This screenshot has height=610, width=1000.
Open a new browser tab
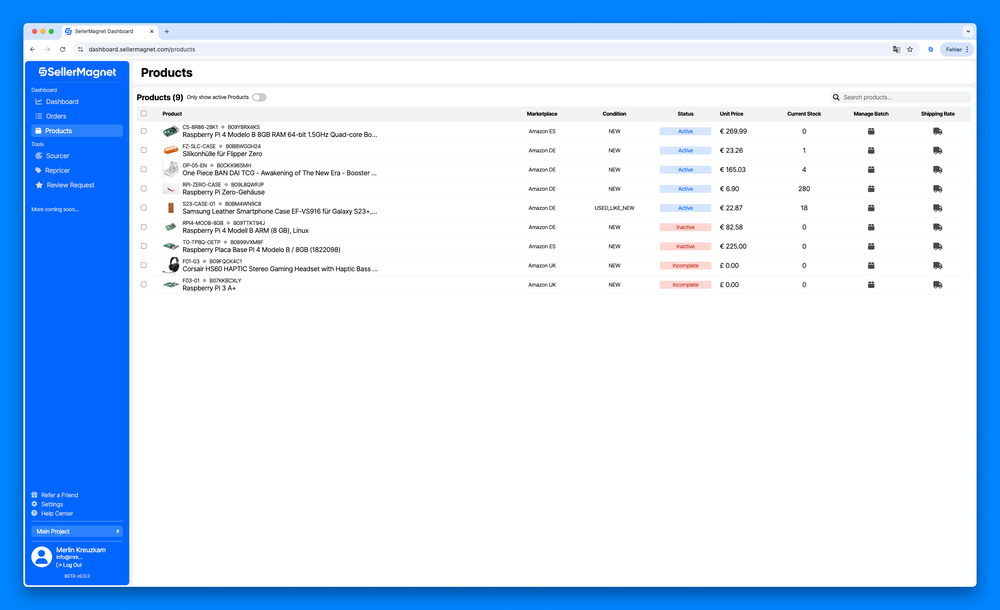click(x=166, y=31)
